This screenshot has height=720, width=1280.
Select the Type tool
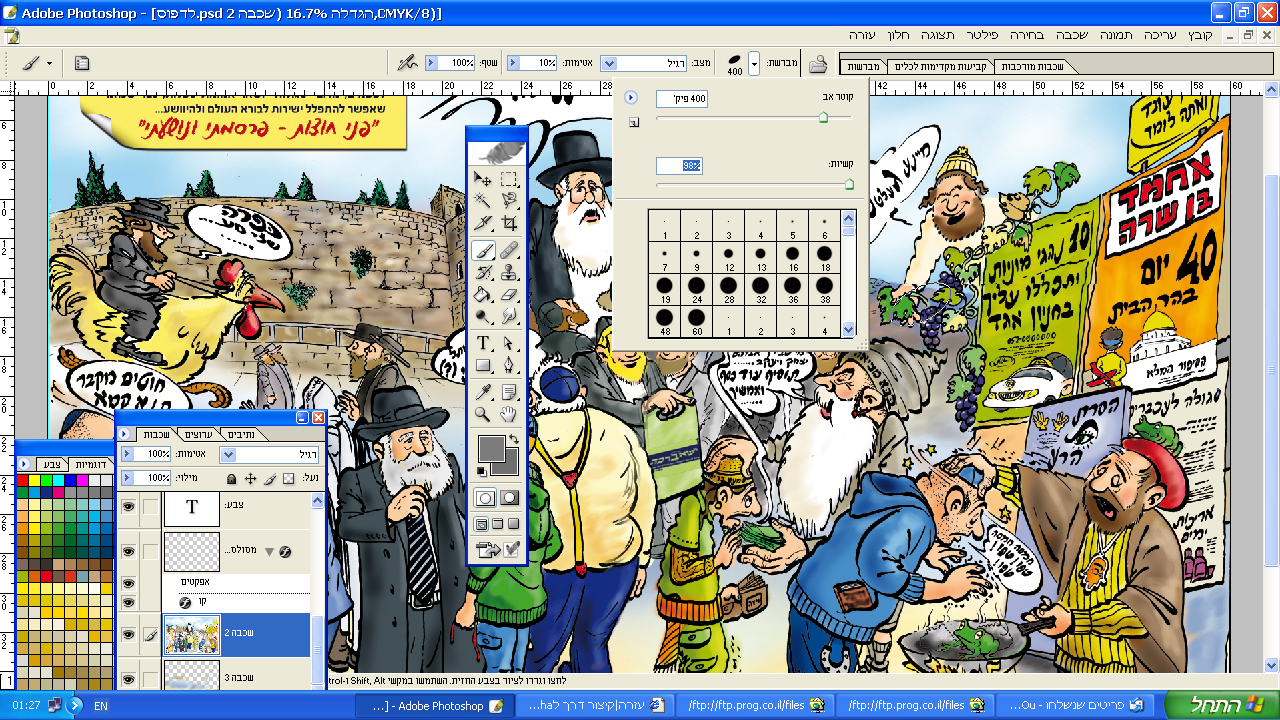click(484, 343)
